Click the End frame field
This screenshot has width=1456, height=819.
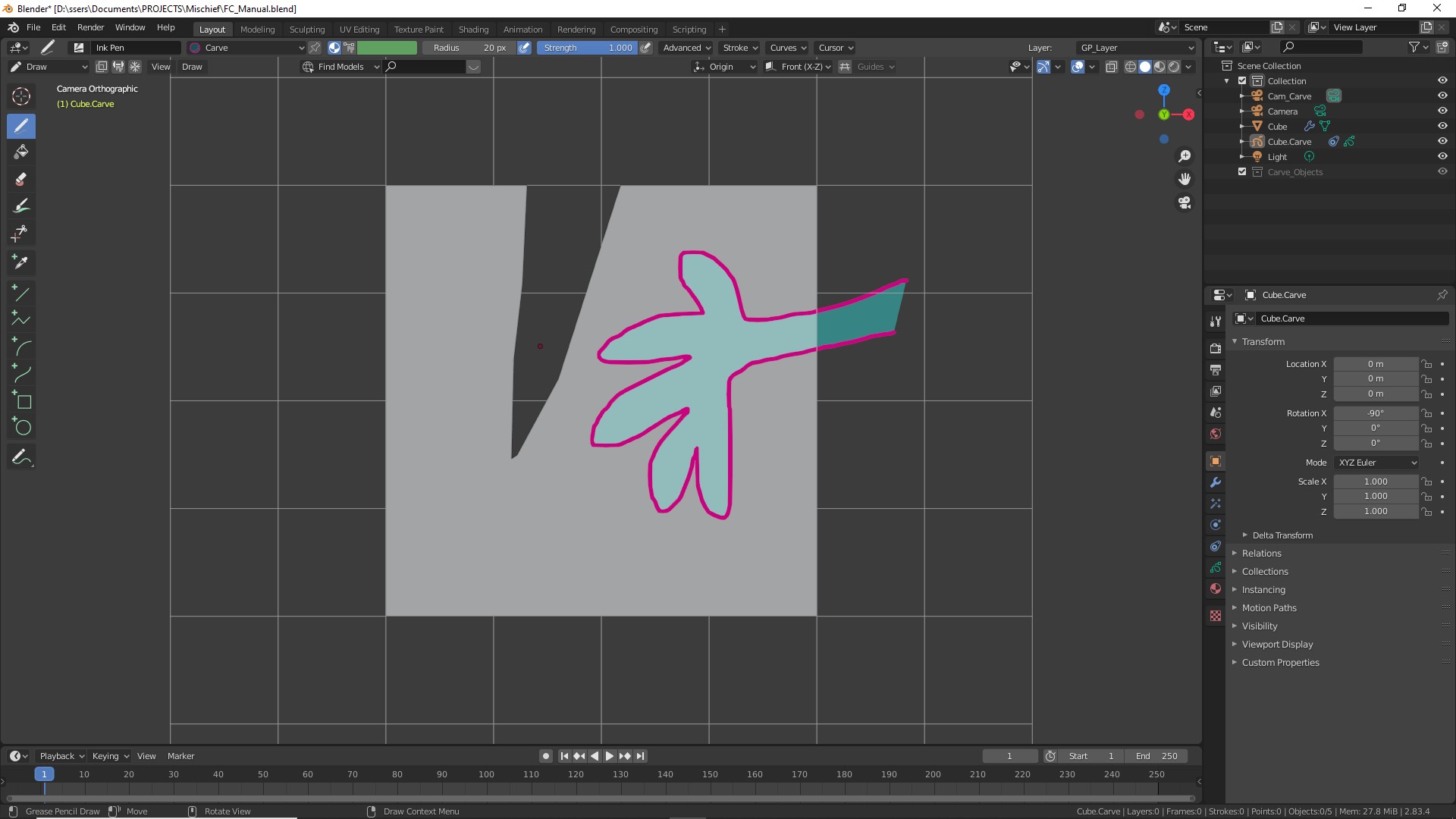(1156, 756)
